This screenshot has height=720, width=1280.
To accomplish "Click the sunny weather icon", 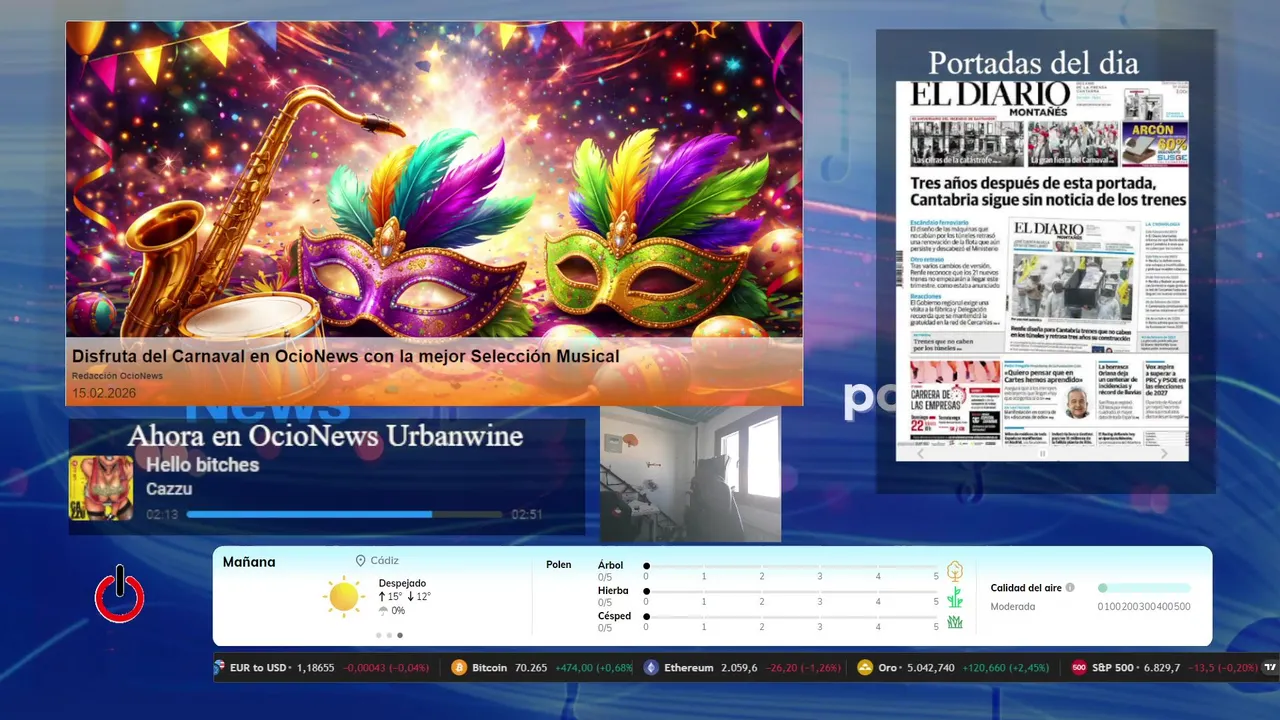I will (x=343, y=596).
